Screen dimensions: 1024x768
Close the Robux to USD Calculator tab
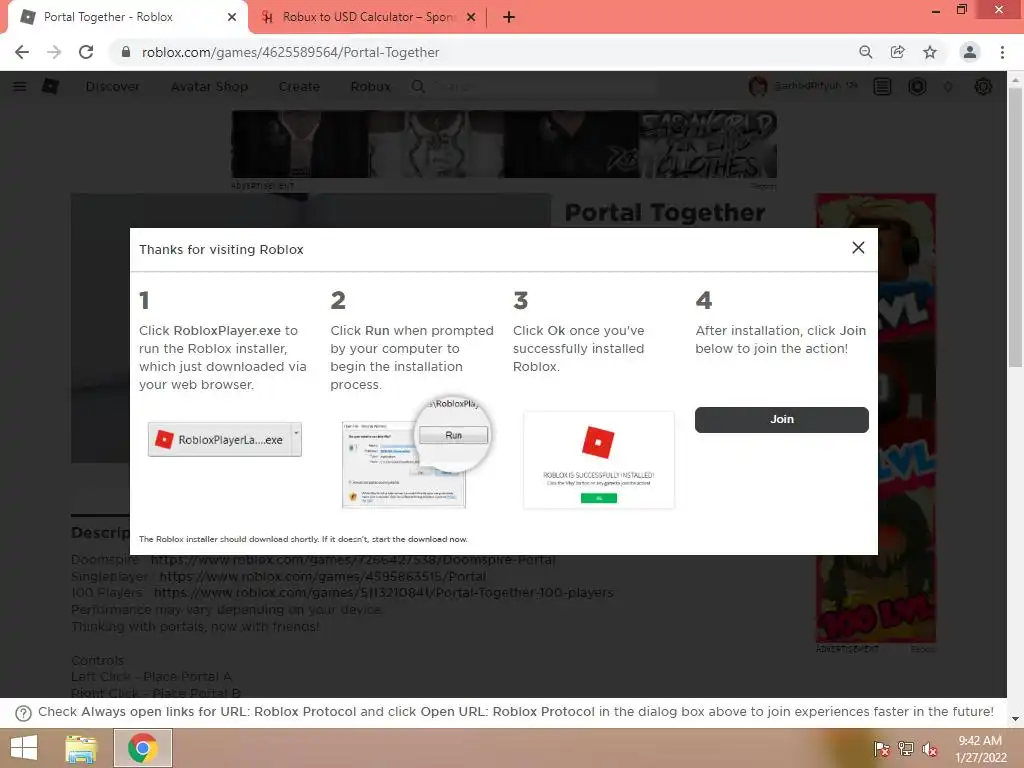click(x=471, y=17)
